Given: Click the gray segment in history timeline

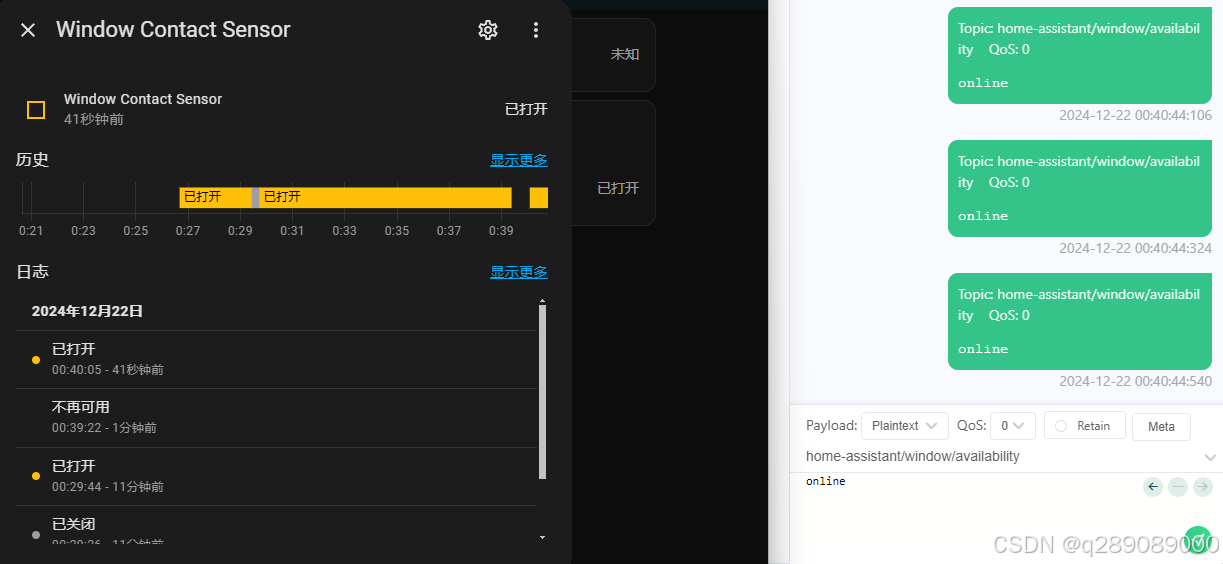Looking at the screenshot, I should pos(256,197).
